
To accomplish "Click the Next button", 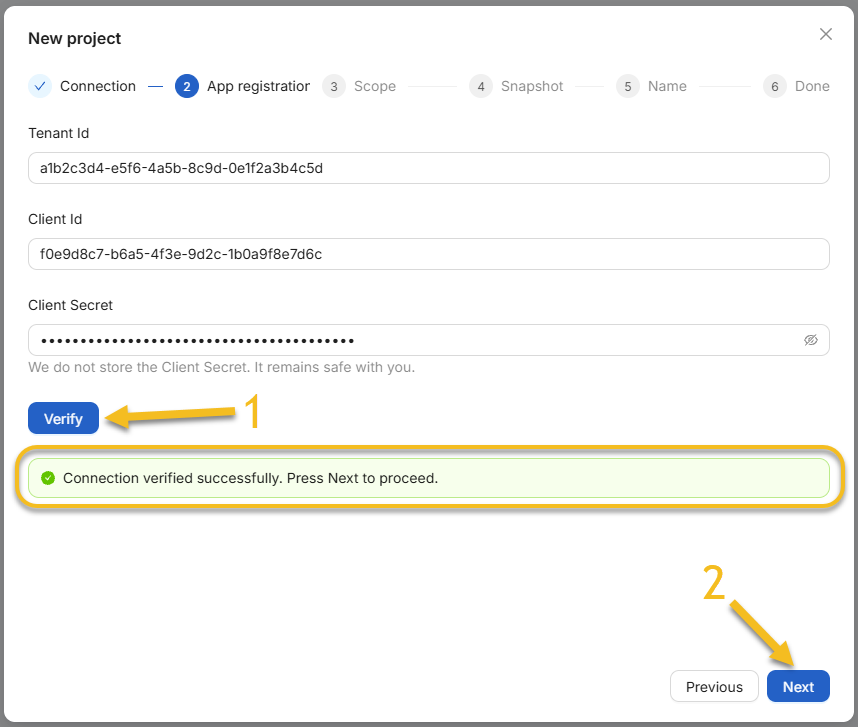I will point(798,687).
